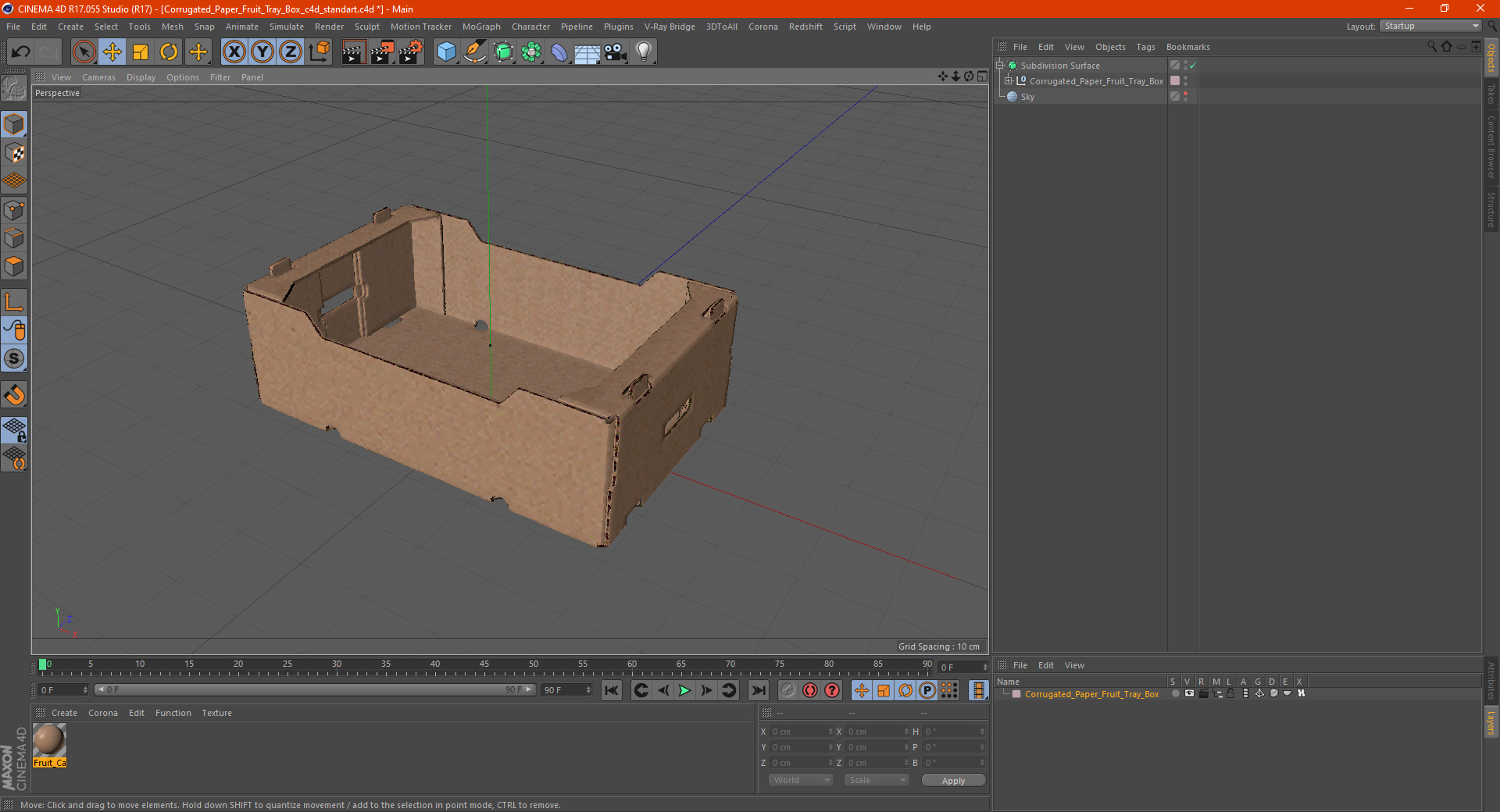Switch to Texture mode
Viewport: 1500px width, 812px height.
(x=14, y=153)
